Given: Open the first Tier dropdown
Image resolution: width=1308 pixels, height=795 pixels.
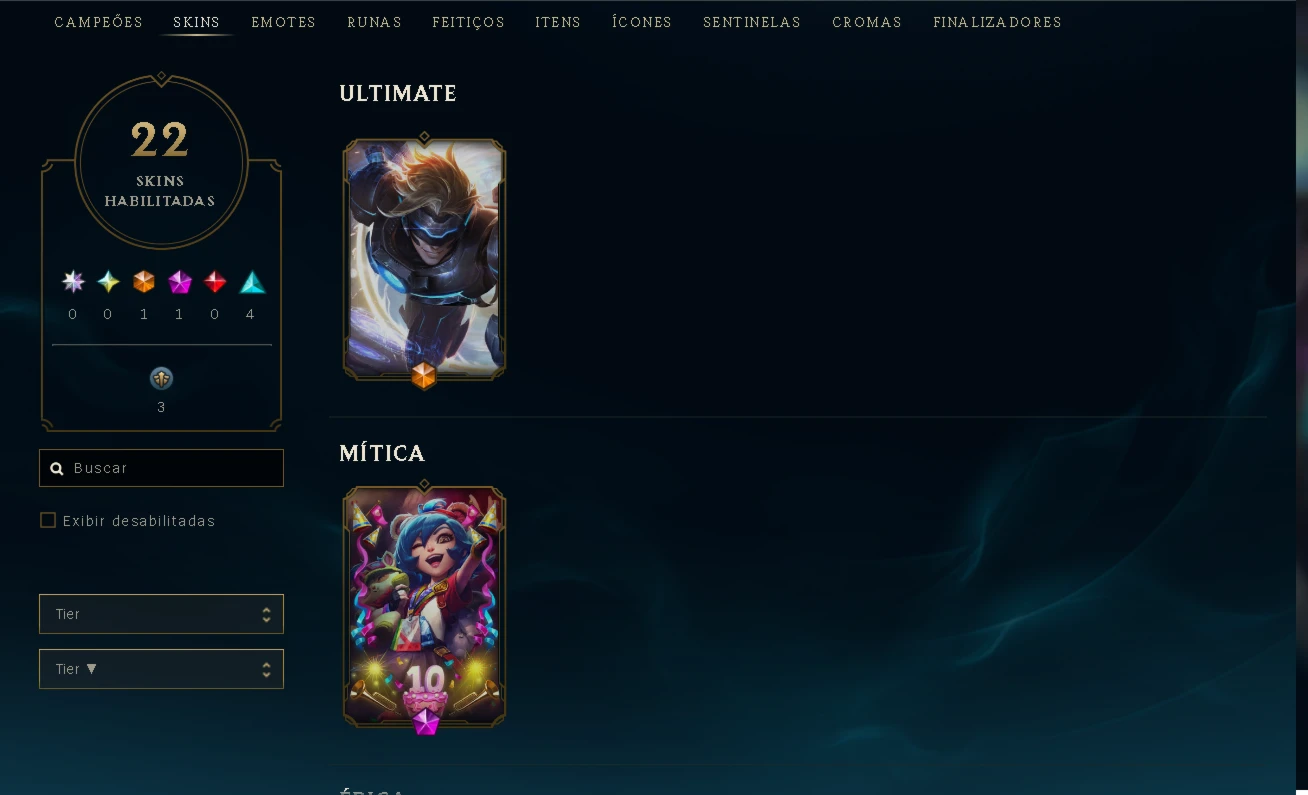Looking at the screenshot, I should [x=161, y=614].
